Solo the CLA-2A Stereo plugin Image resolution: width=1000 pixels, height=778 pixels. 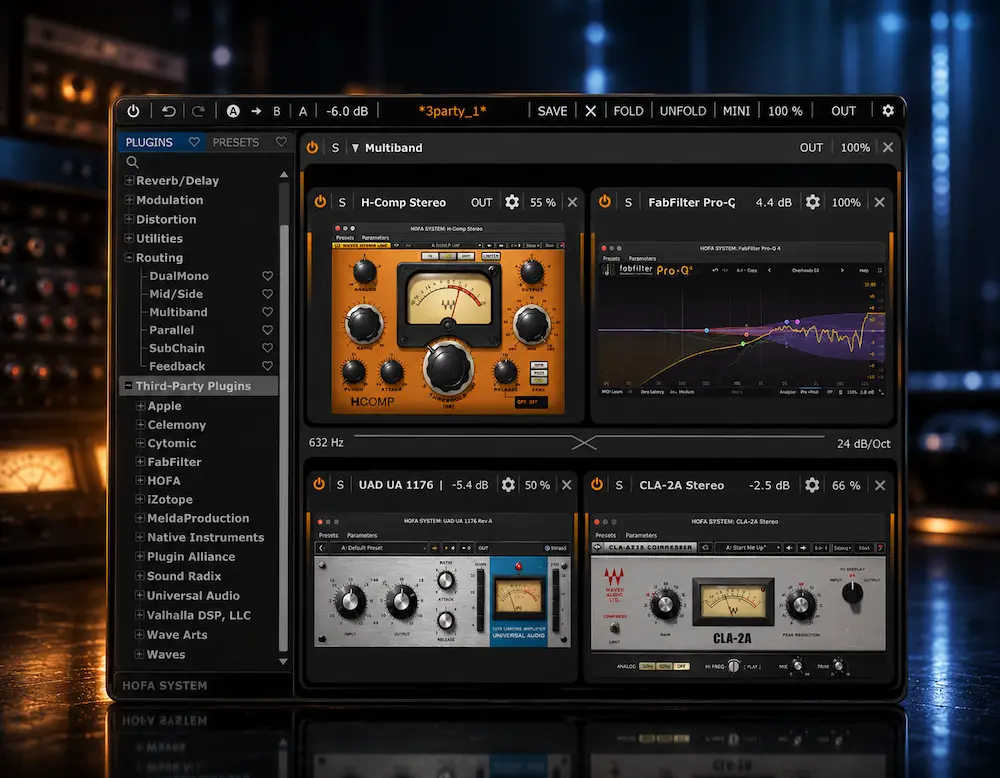(619, 485)
